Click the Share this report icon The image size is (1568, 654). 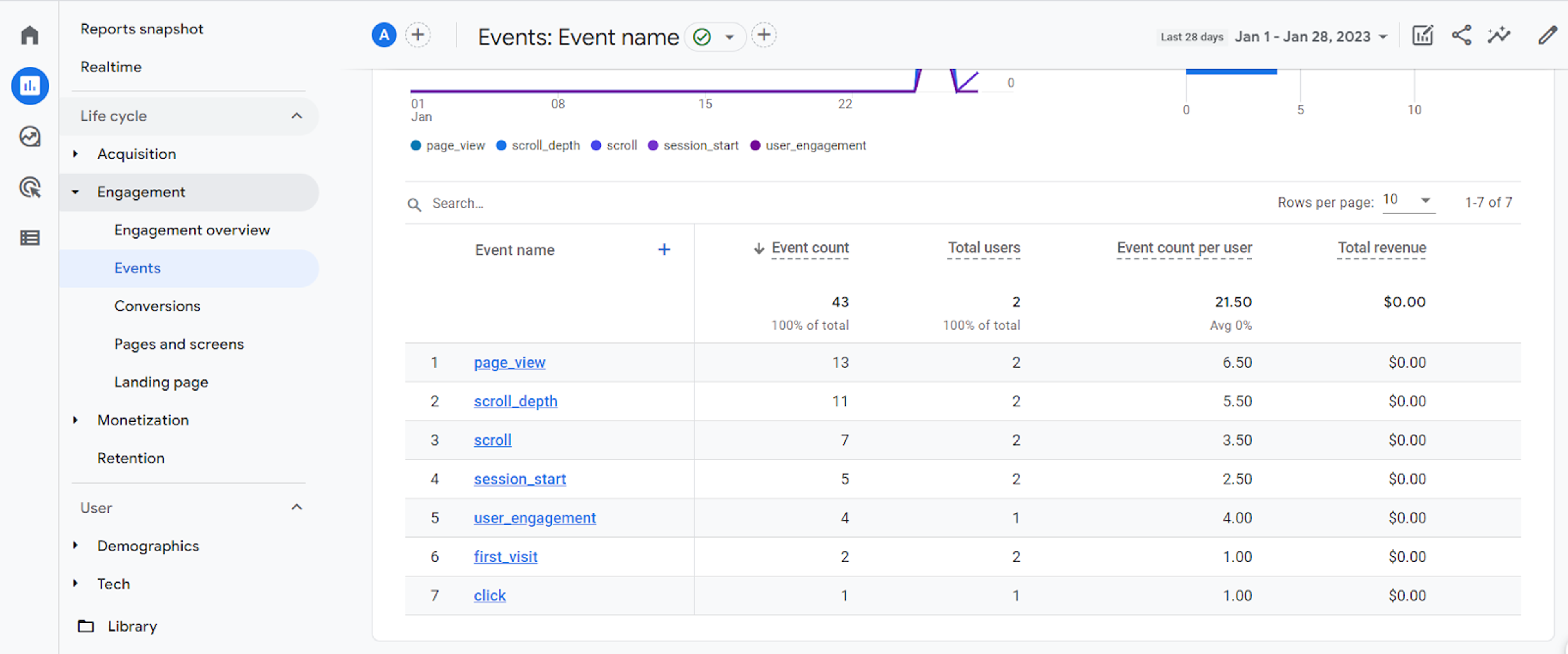click(1461, 35)
